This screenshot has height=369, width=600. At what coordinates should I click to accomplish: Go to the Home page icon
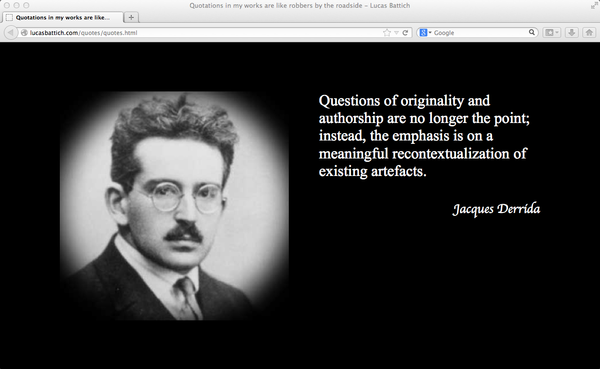[x=589, y=33]
